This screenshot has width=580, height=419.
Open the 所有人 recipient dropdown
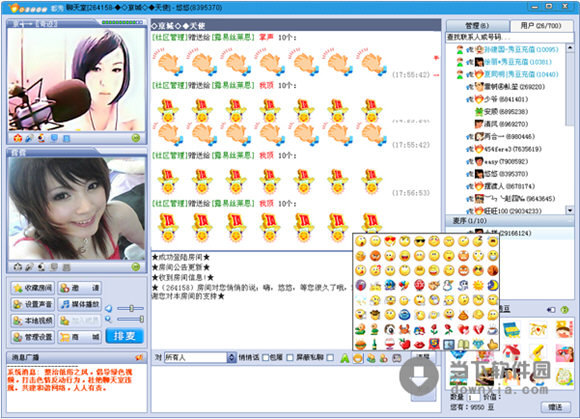pos(232,358)
